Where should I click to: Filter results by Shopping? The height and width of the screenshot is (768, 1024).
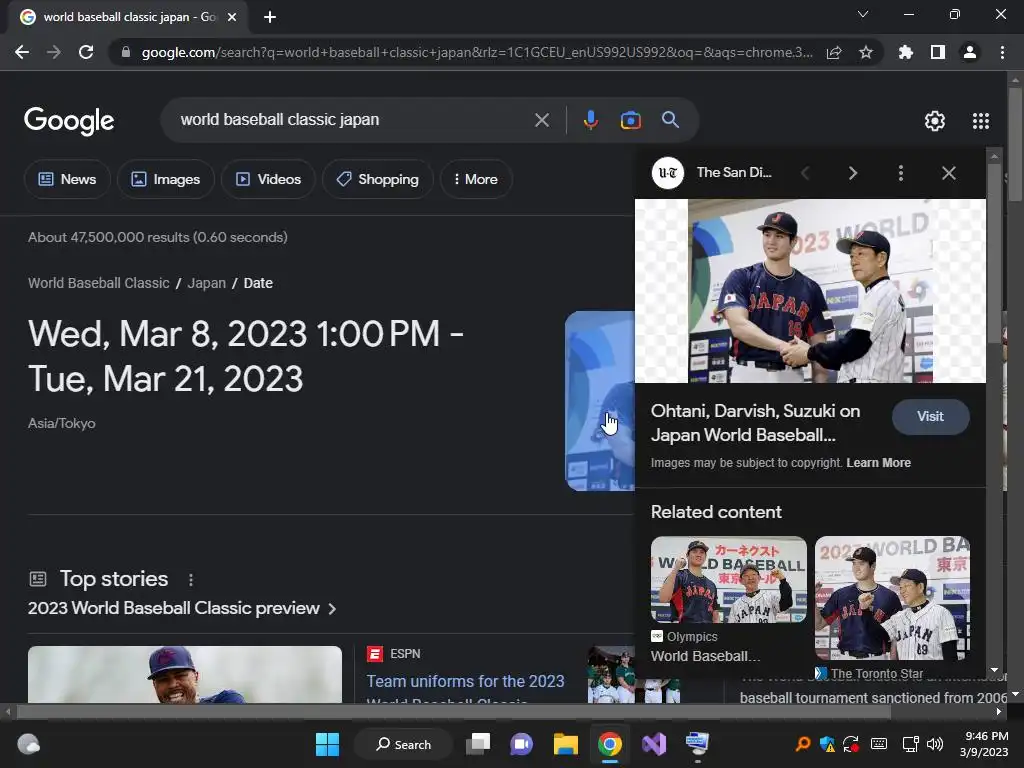tap(377, 179)
